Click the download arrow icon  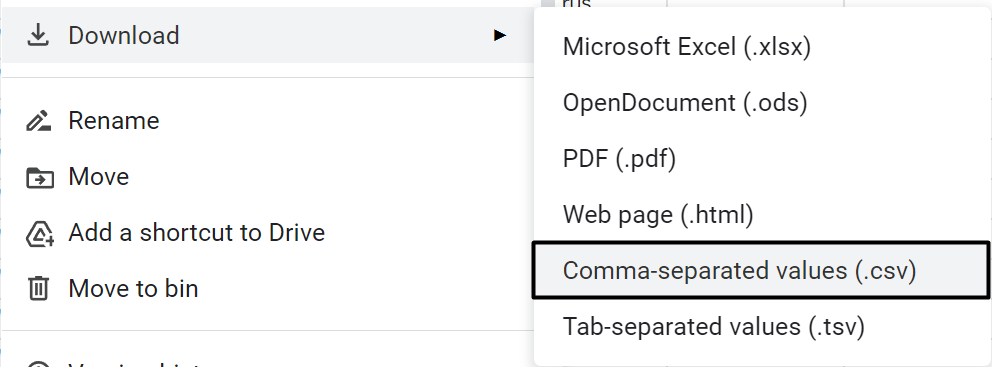[x=38, y=35]
